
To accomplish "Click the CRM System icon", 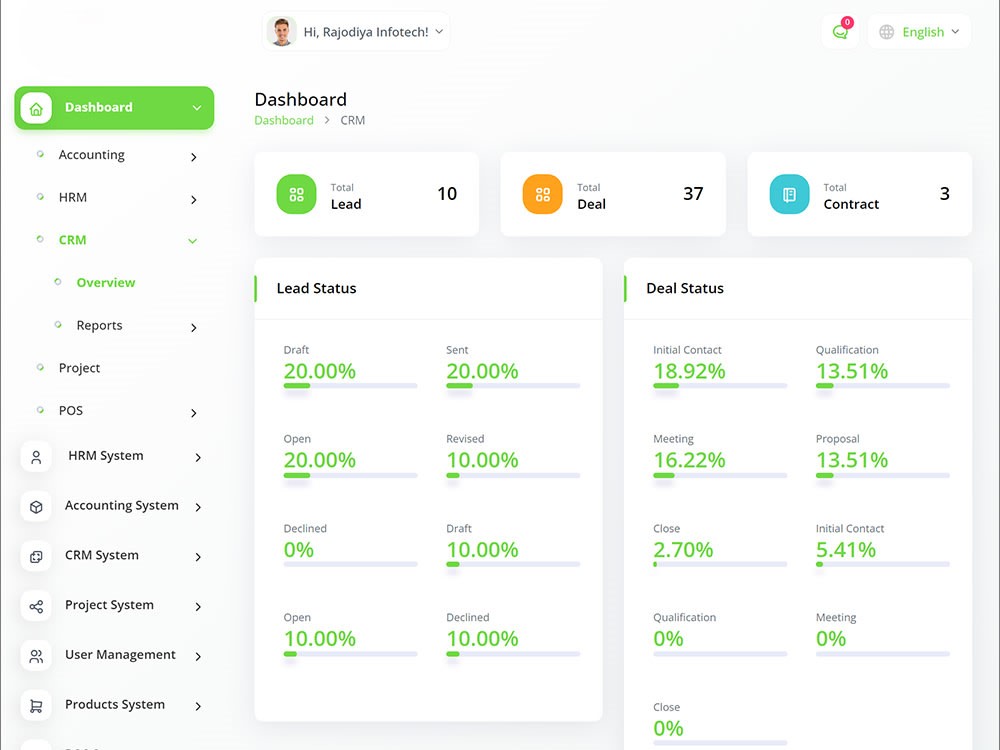I will click(x=36, y=556).
